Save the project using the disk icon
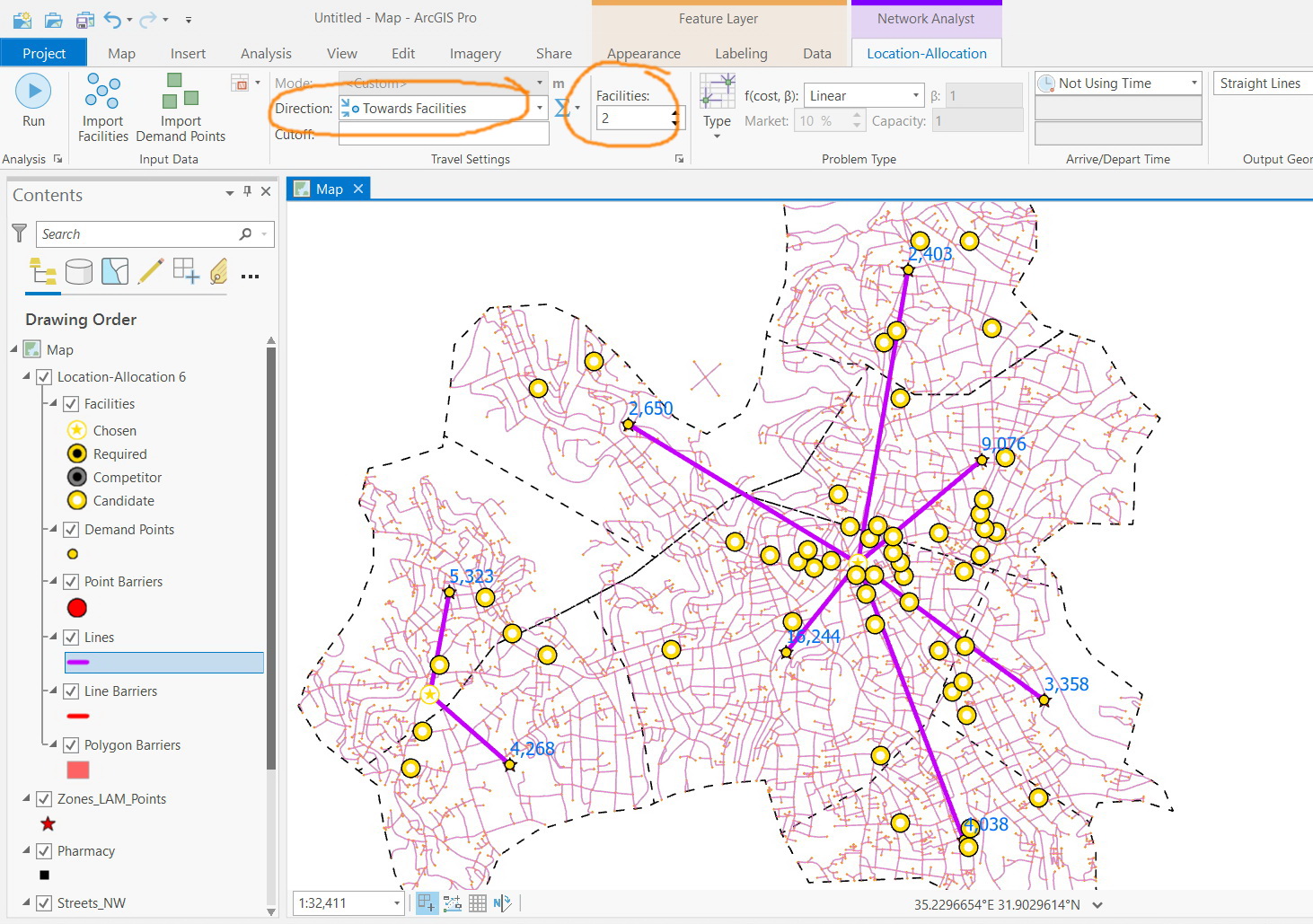Screen dimensions: 1313x924 click(84, 19)
